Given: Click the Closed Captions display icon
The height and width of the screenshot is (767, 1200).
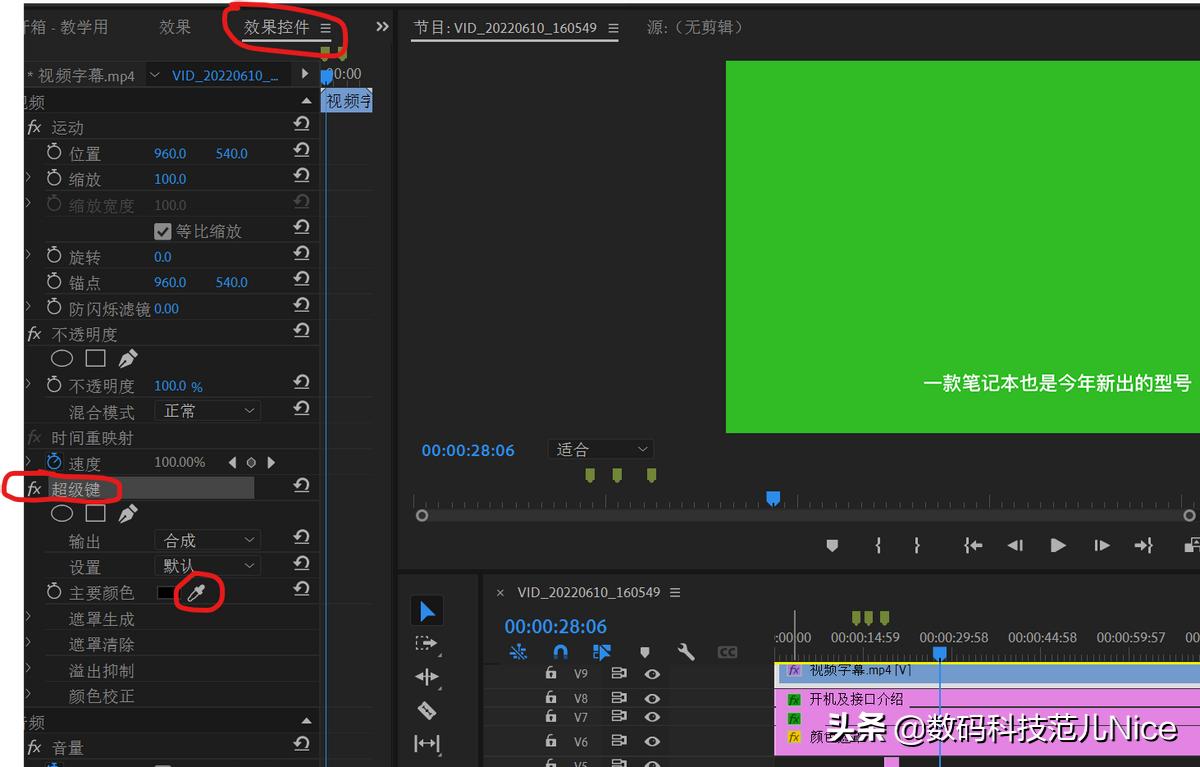Looking at the screenshot, I should click(x=726, y=652).
